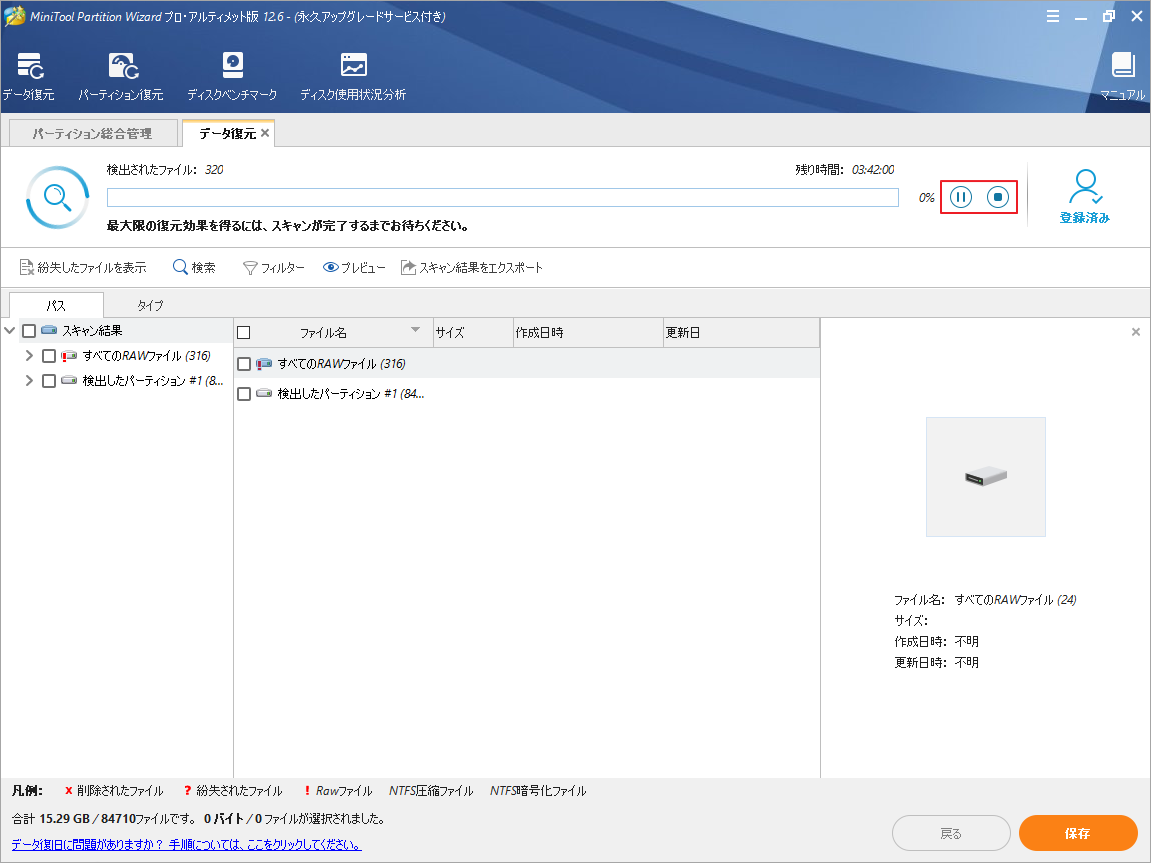Image resolution: width=1151 pixels, height=863 pixels.
Task: Open プレビュー (Preview) for selected file
Action: pyautogui.click(x=353, y=267)
